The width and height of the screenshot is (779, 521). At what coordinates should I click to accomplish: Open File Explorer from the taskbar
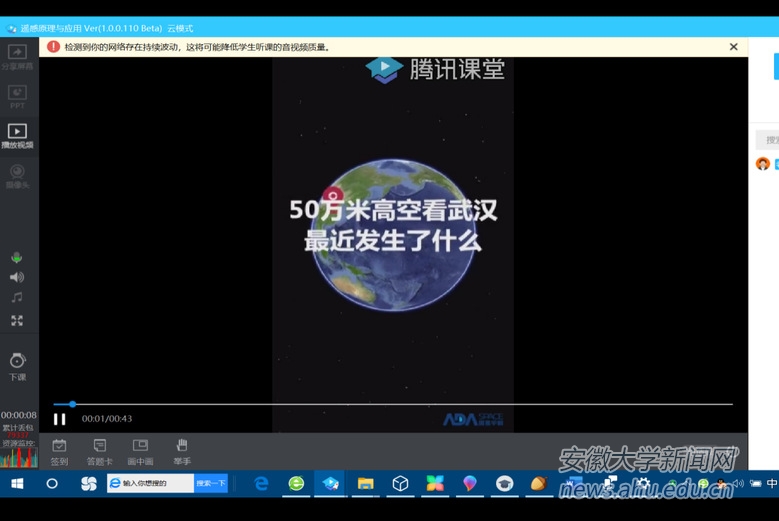366,484
